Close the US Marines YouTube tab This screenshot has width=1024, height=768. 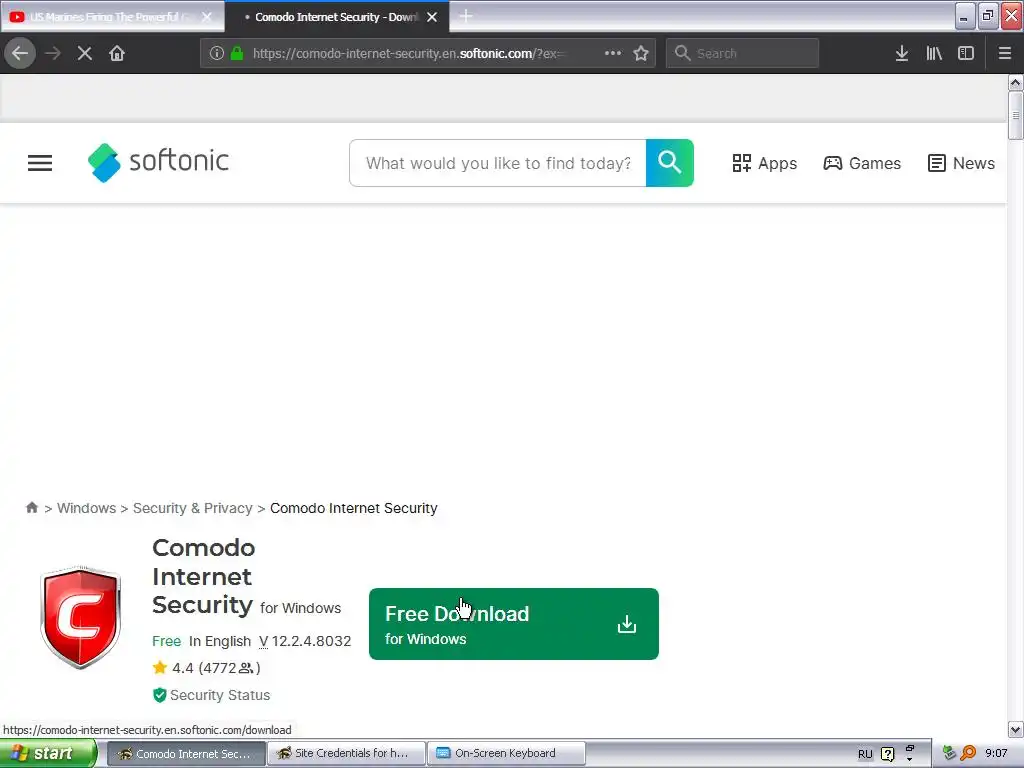[206, 17]
